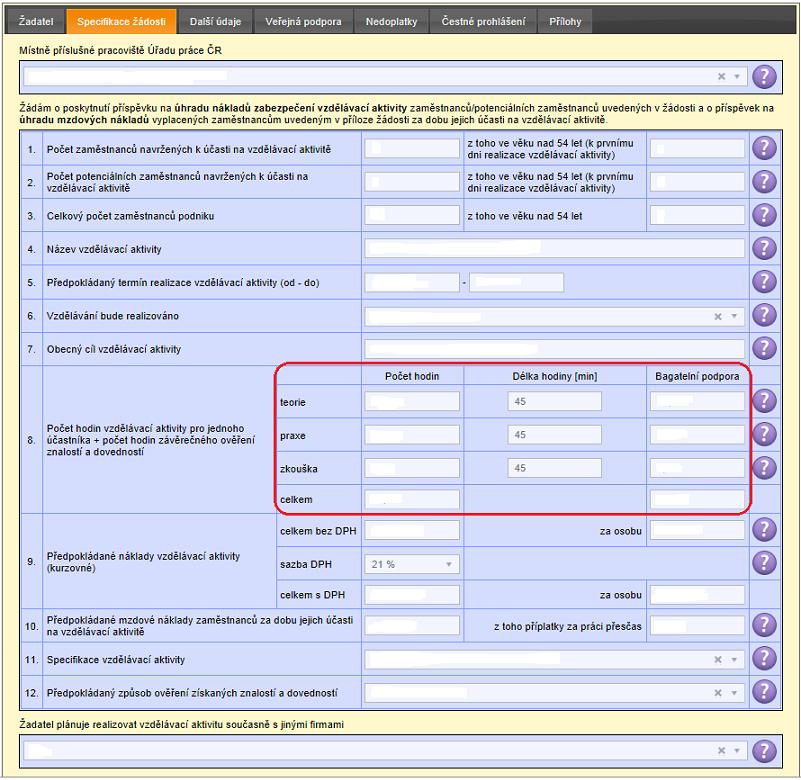Image resolution: width=801 pixels, height=780 pixels.
Task: Click the end date field of termín realizace
Action: (516, 282)
